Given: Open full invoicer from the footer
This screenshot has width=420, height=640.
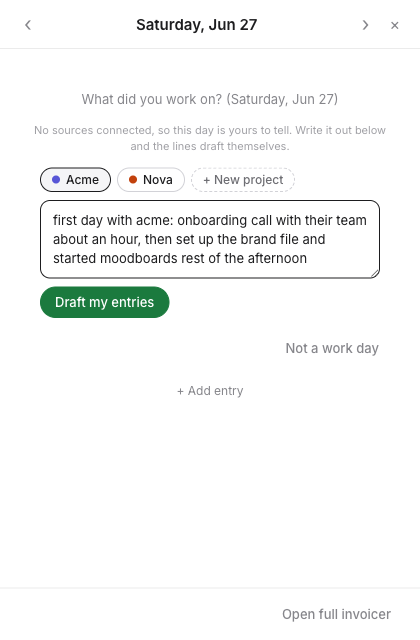Looking at the screenshot, I should pos(336,614).
